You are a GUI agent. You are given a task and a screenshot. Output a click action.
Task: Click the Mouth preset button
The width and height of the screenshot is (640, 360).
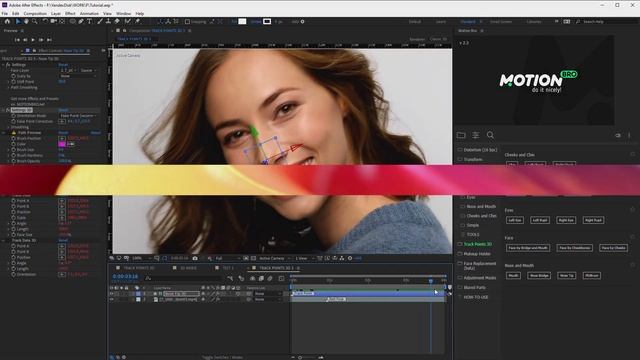[x=513, y=276]
